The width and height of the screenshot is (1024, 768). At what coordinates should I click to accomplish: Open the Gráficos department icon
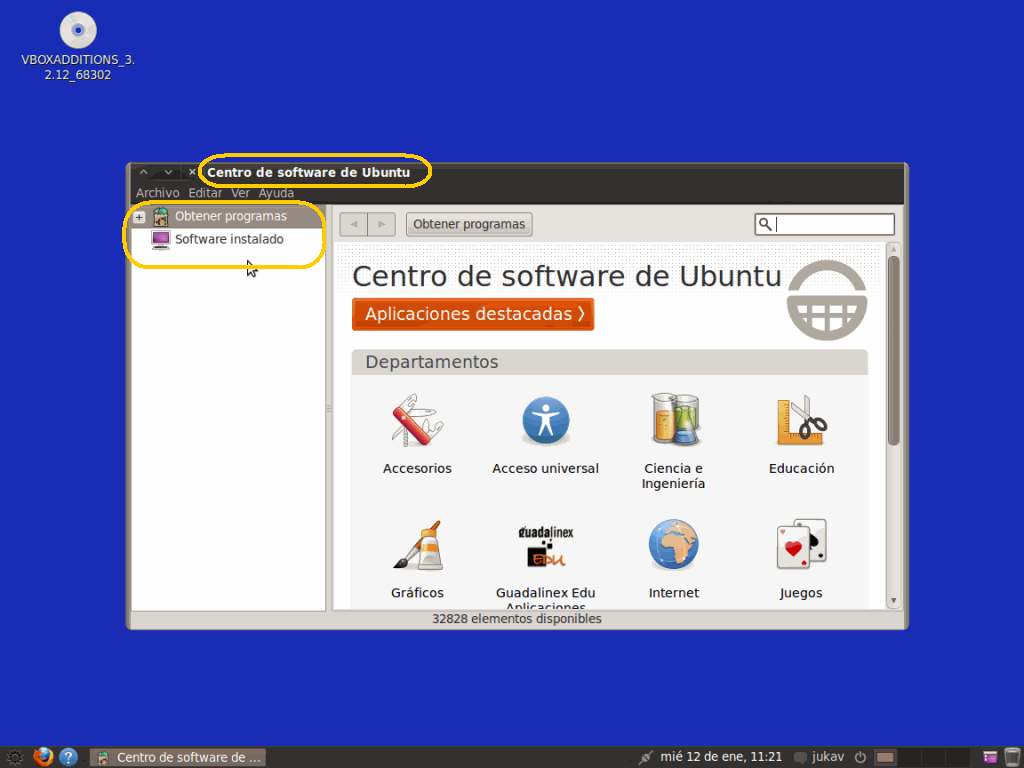(x=417, y=546)
